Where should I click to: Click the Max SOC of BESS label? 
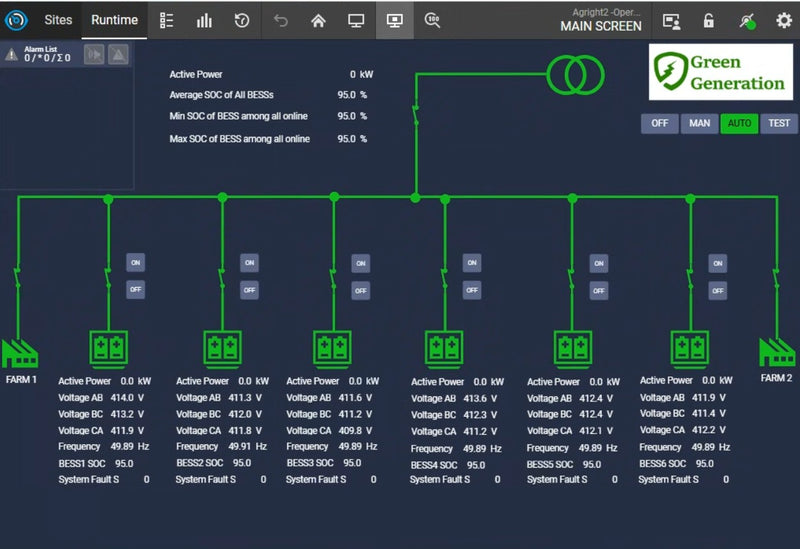pos(239,139)
